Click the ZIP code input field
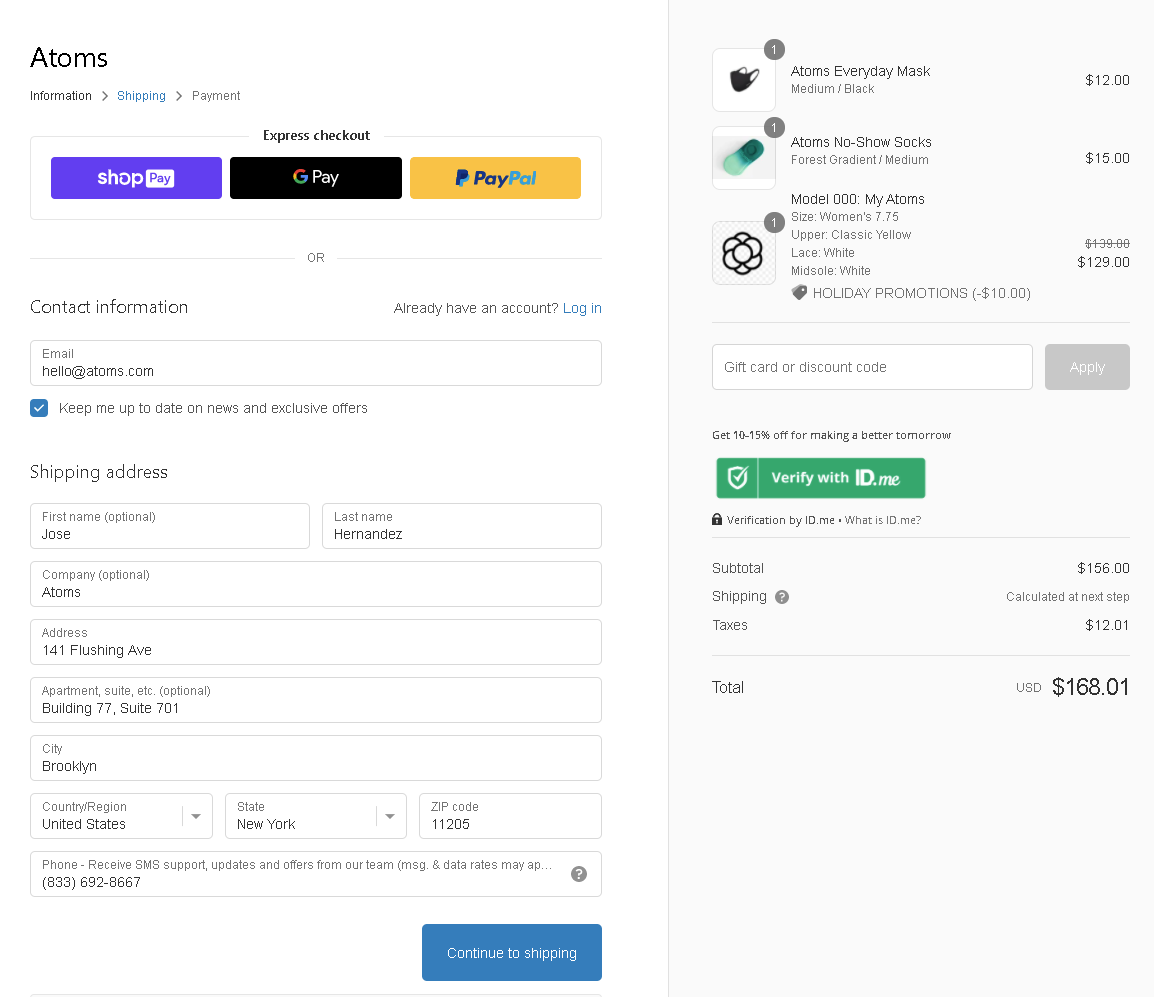The height and width of the screenshot is (997, 1154). coord(511,816)
